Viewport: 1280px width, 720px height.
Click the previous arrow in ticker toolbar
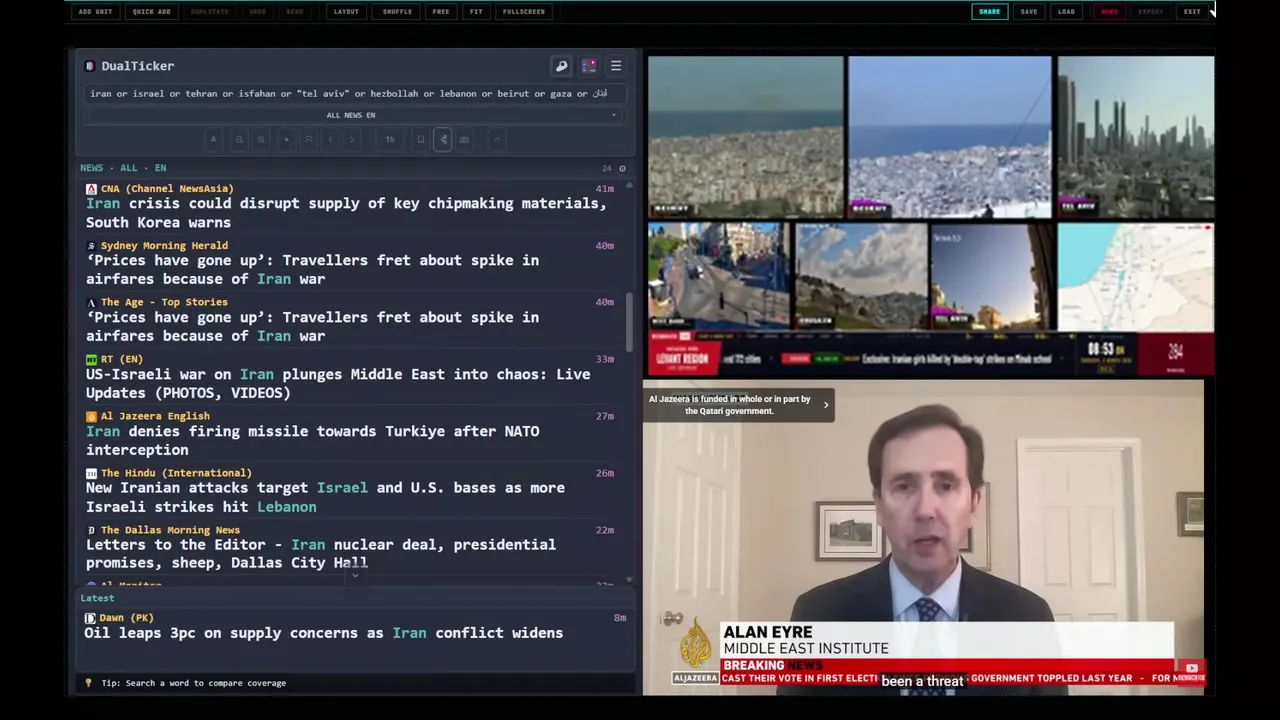[x=330, y=139]
